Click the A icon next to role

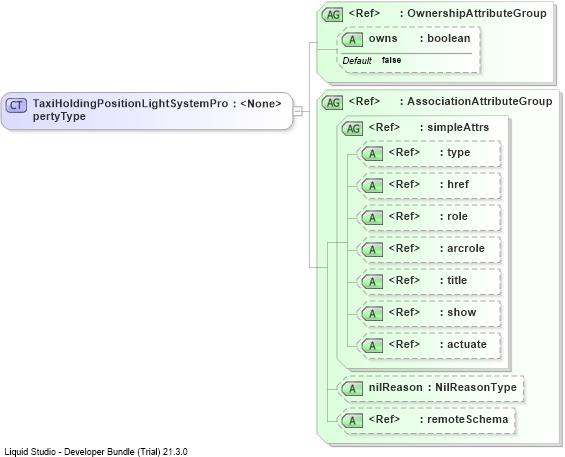(x=372, y=218)
